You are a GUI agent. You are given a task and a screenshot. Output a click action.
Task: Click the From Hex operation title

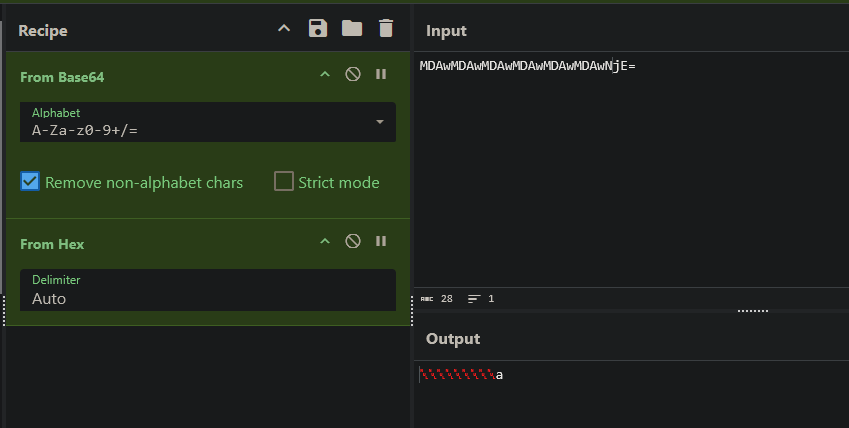52,244
